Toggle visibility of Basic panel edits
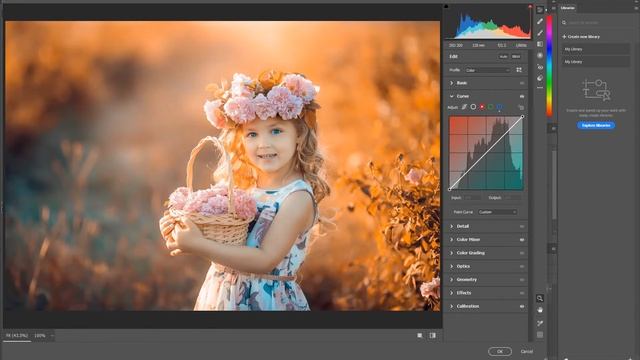This screenshot has height=360, width=640. click(x=522, y=83)
